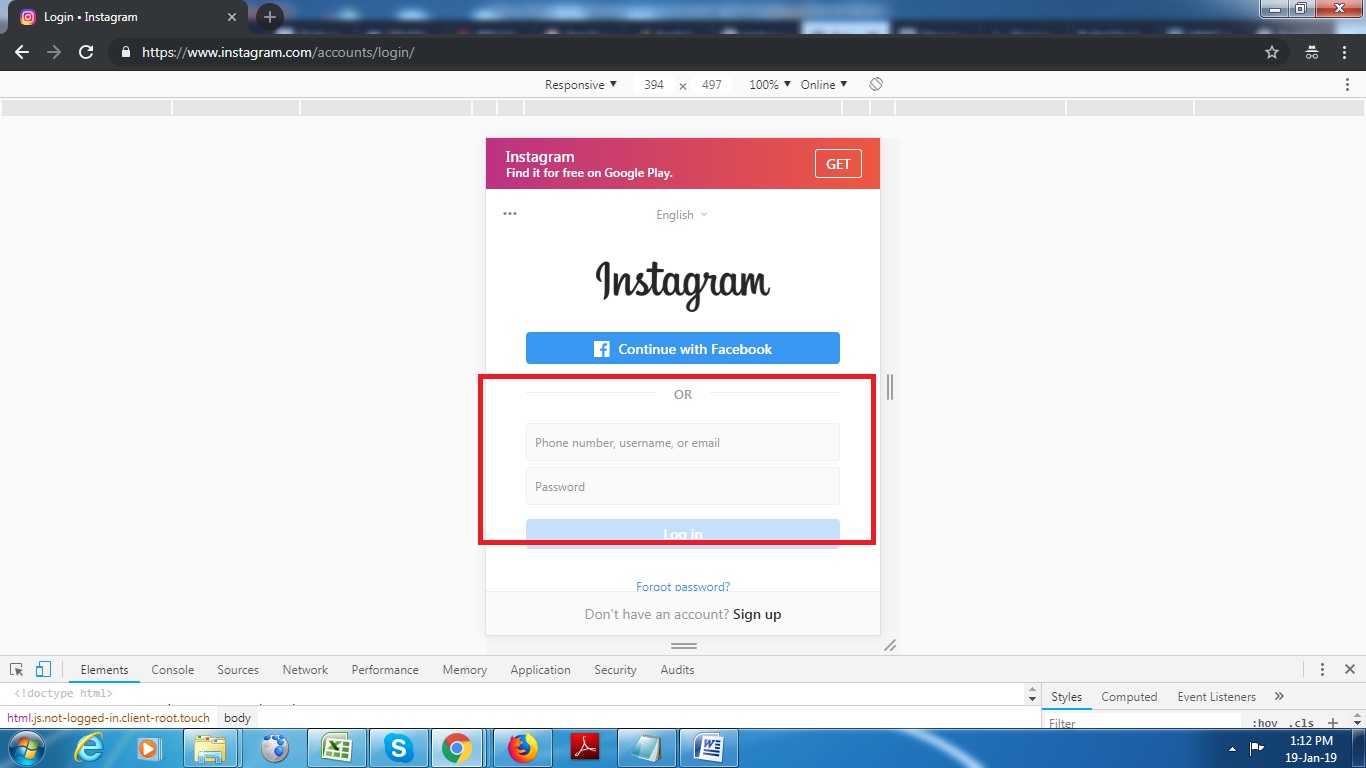Open the incognito profile icon
This screenshot has height=768, width=1366.
1312,52
